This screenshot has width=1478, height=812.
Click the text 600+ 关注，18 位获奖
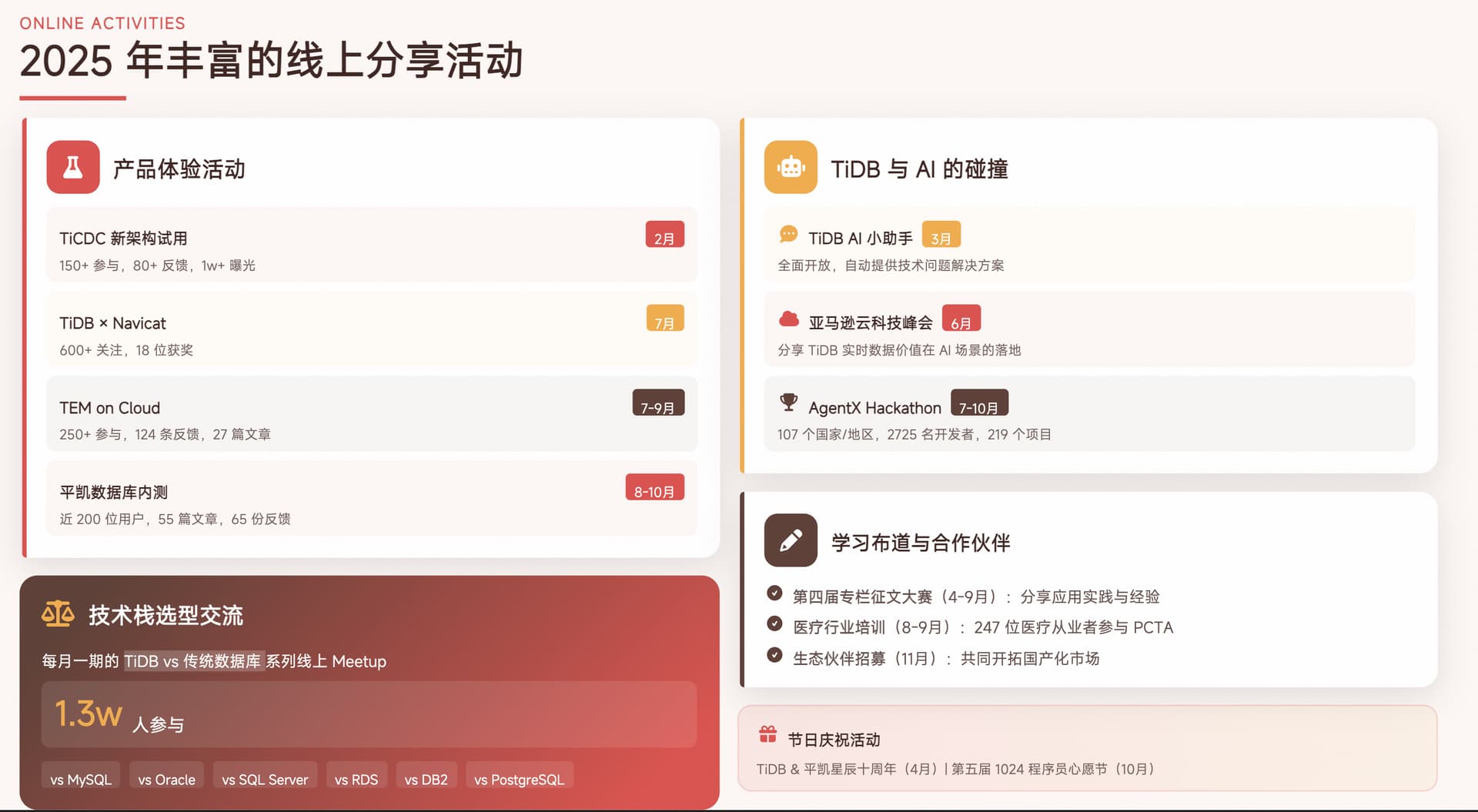pyautogui.click(x=126, y=350)
